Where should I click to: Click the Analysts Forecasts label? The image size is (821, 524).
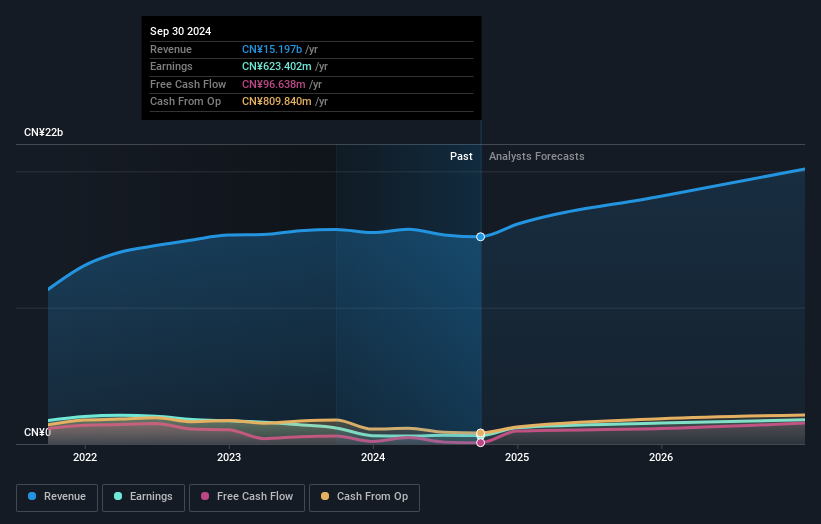537,156
